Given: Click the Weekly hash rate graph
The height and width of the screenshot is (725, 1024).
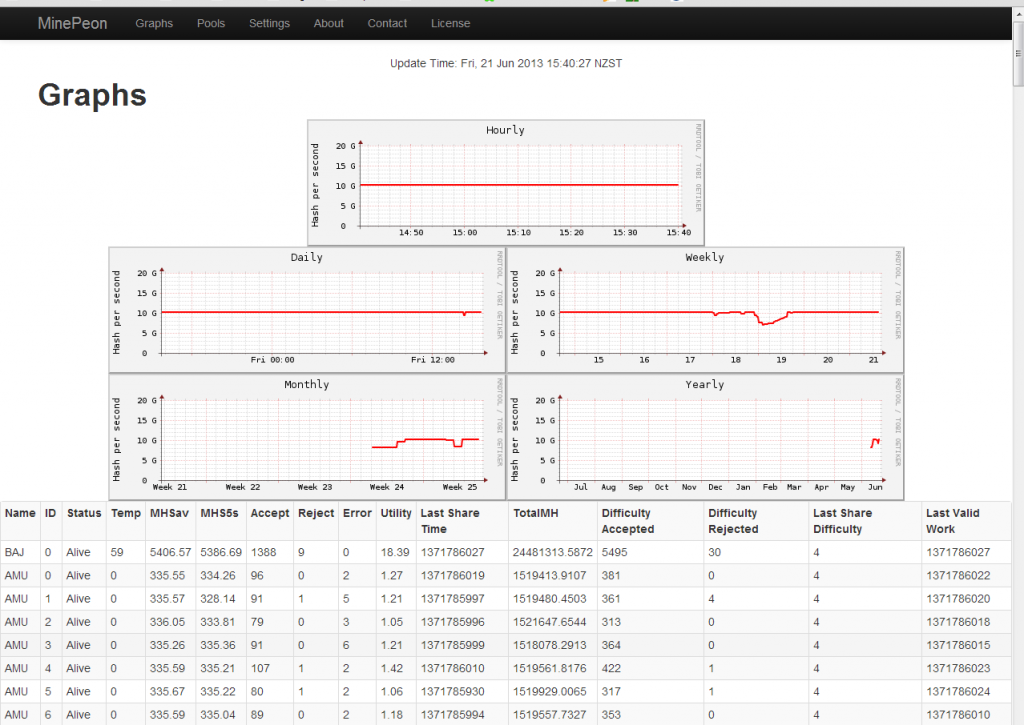Looking at the screenshot, I should point(705,310).
